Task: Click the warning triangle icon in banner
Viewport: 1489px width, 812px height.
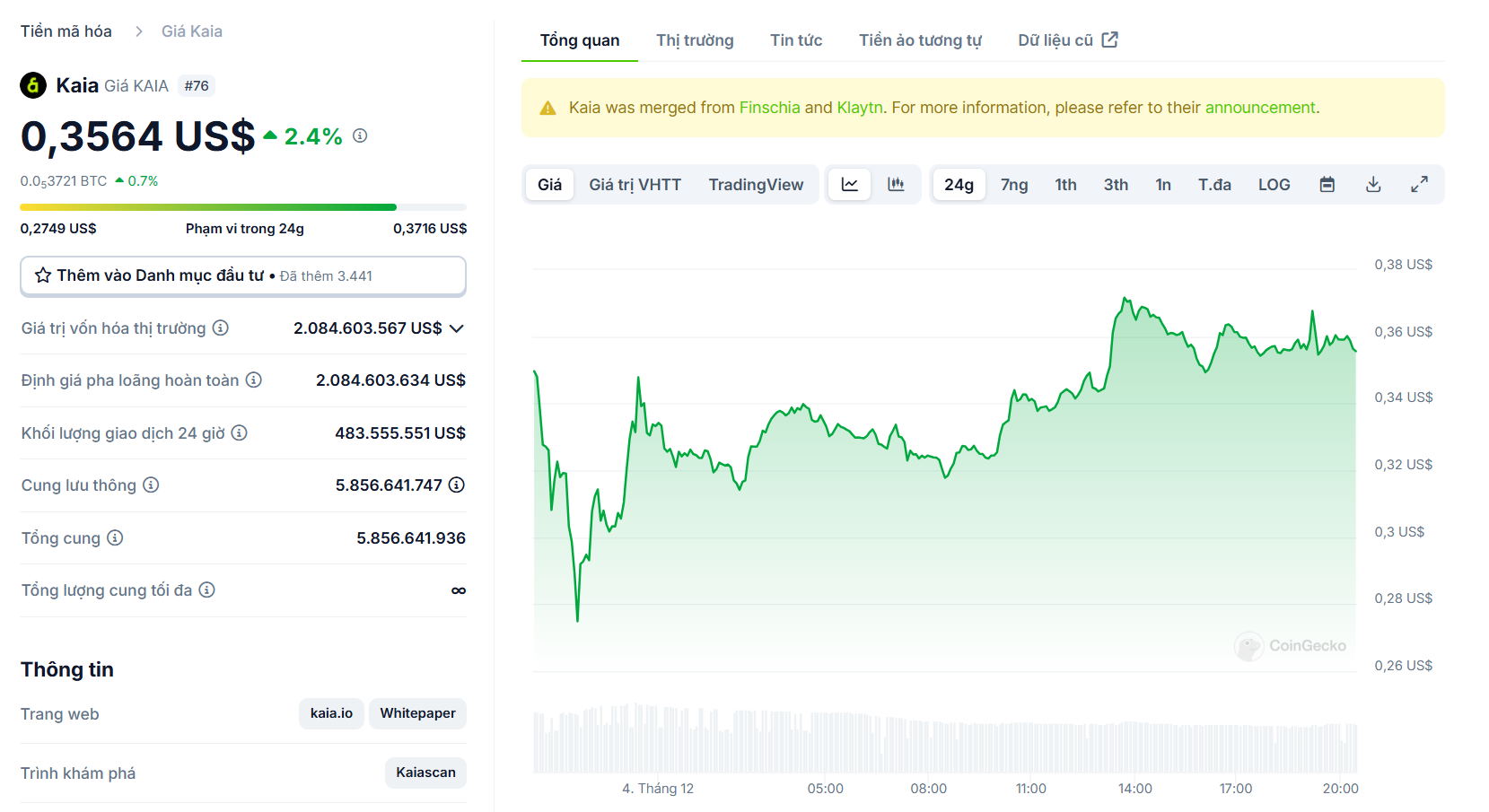Action: pyautogui.click(x=547, y=109)
